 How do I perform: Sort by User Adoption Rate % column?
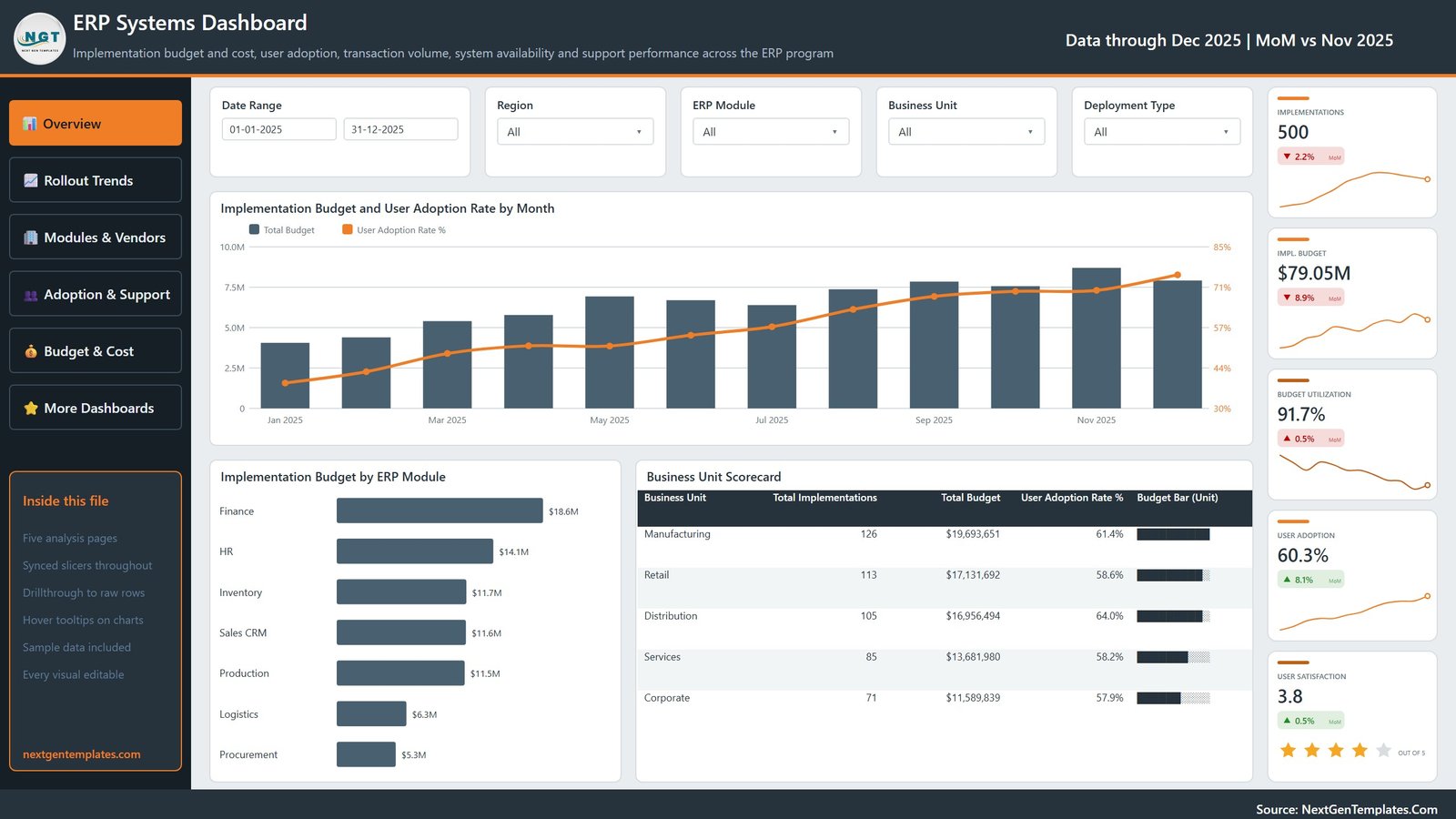tap(1072, 498)
